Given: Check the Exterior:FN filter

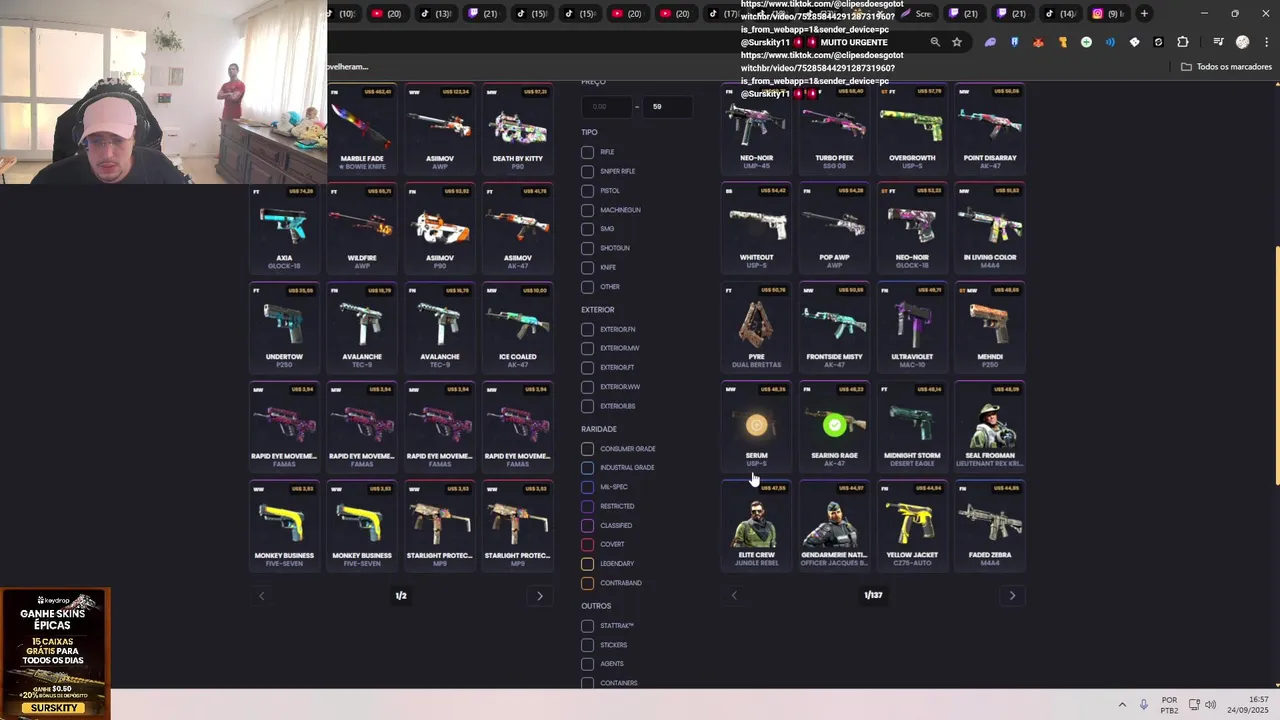Looking at the screenshot, I should [587, 329].
